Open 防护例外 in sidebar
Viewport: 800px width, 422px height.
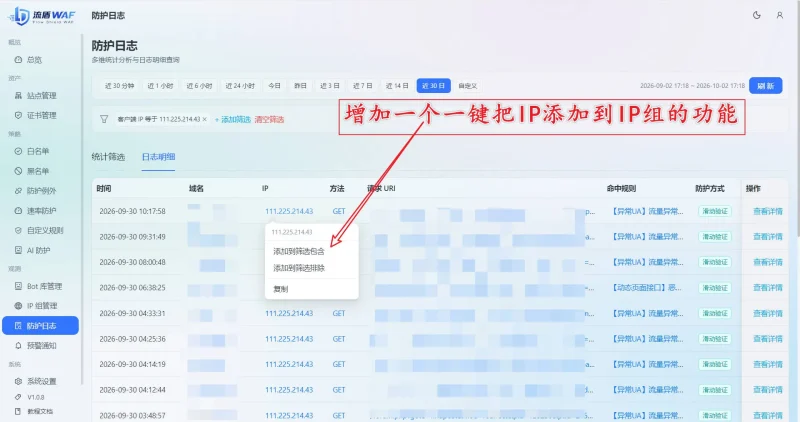click(x=41, y=191)
